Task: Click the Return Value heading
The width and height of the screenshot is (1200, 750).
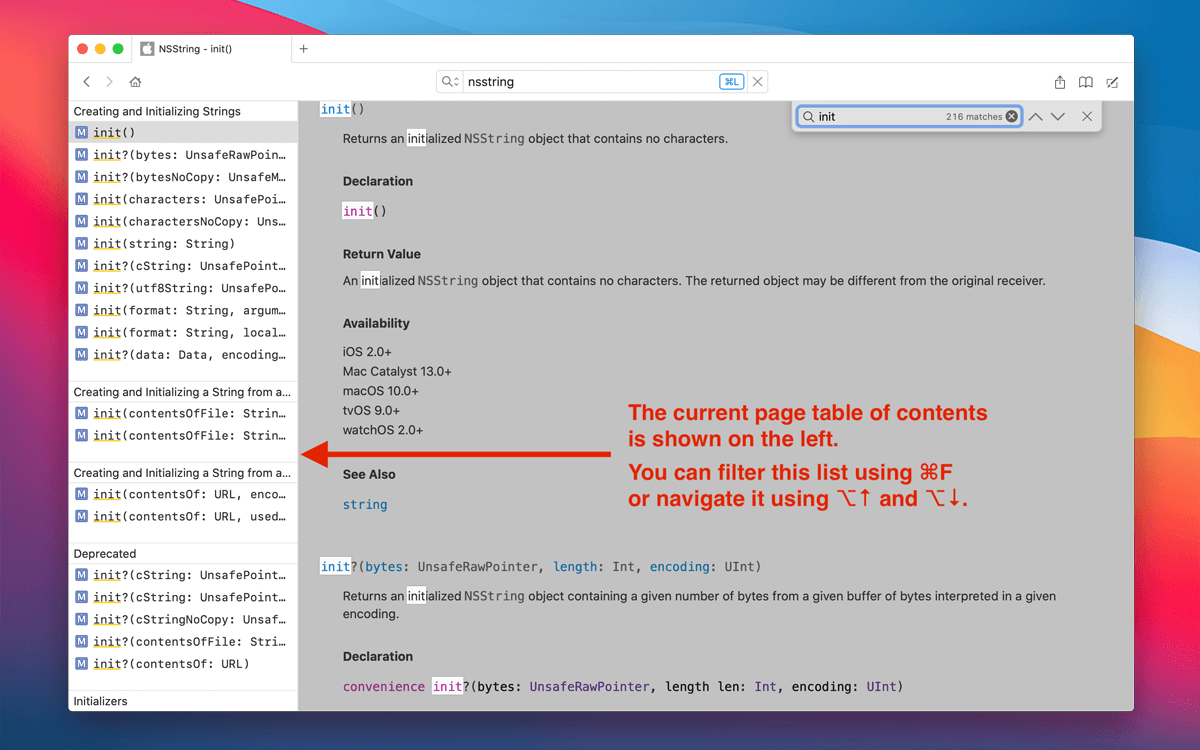Action: coord(382,254)
